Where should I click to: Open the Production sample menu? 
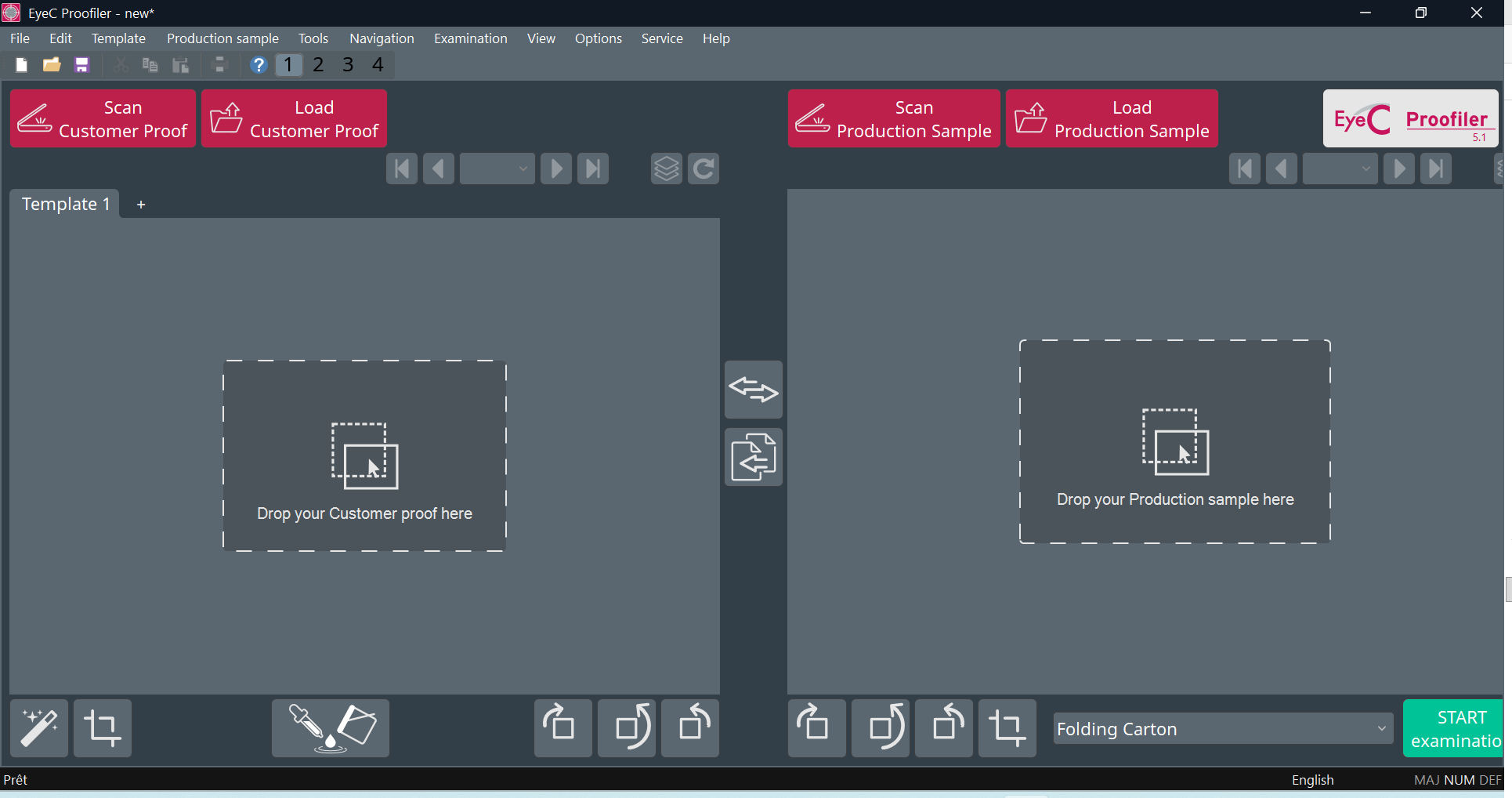[x=222, y=38]
